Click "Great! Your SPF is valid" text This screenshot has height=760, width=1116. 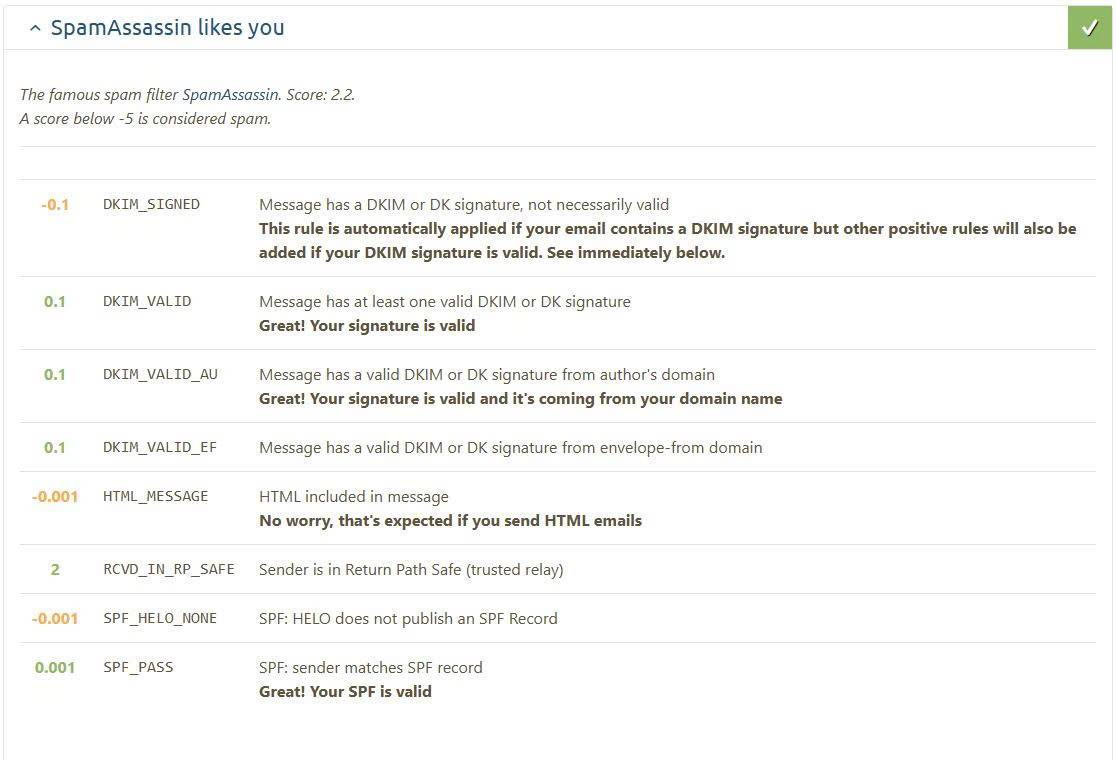(345, 691)
